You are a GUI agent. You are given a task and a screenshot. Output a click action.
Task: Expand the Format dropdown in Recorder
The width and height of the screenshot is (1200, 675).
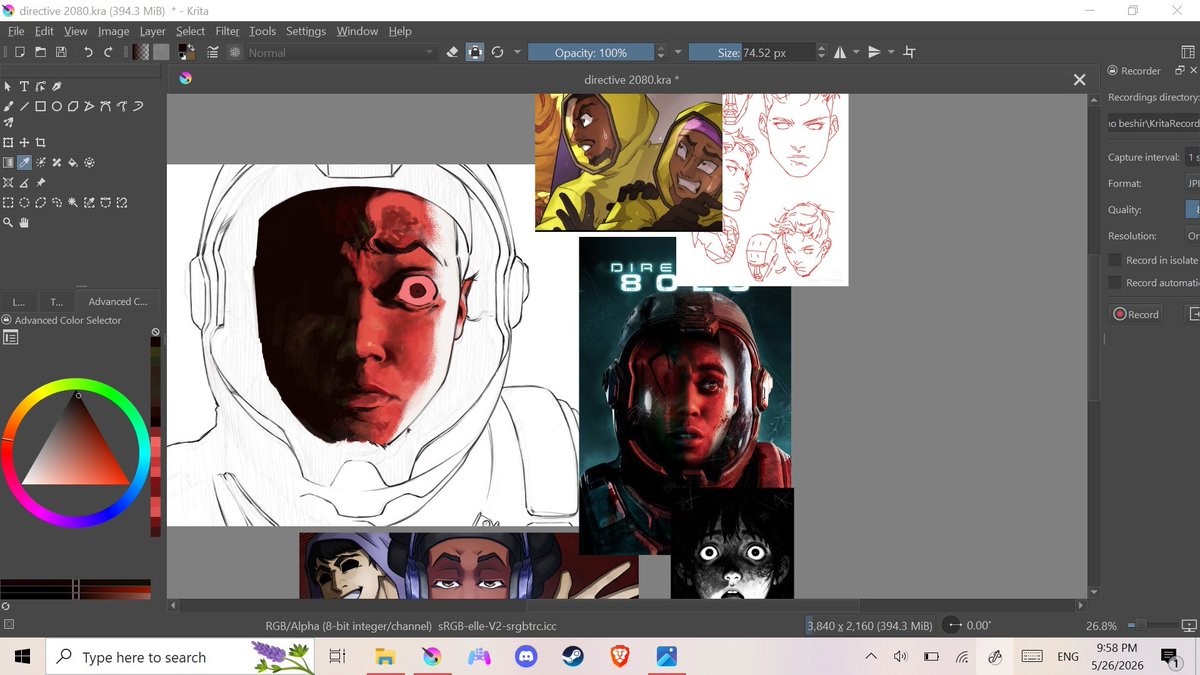click(1192, 184)
